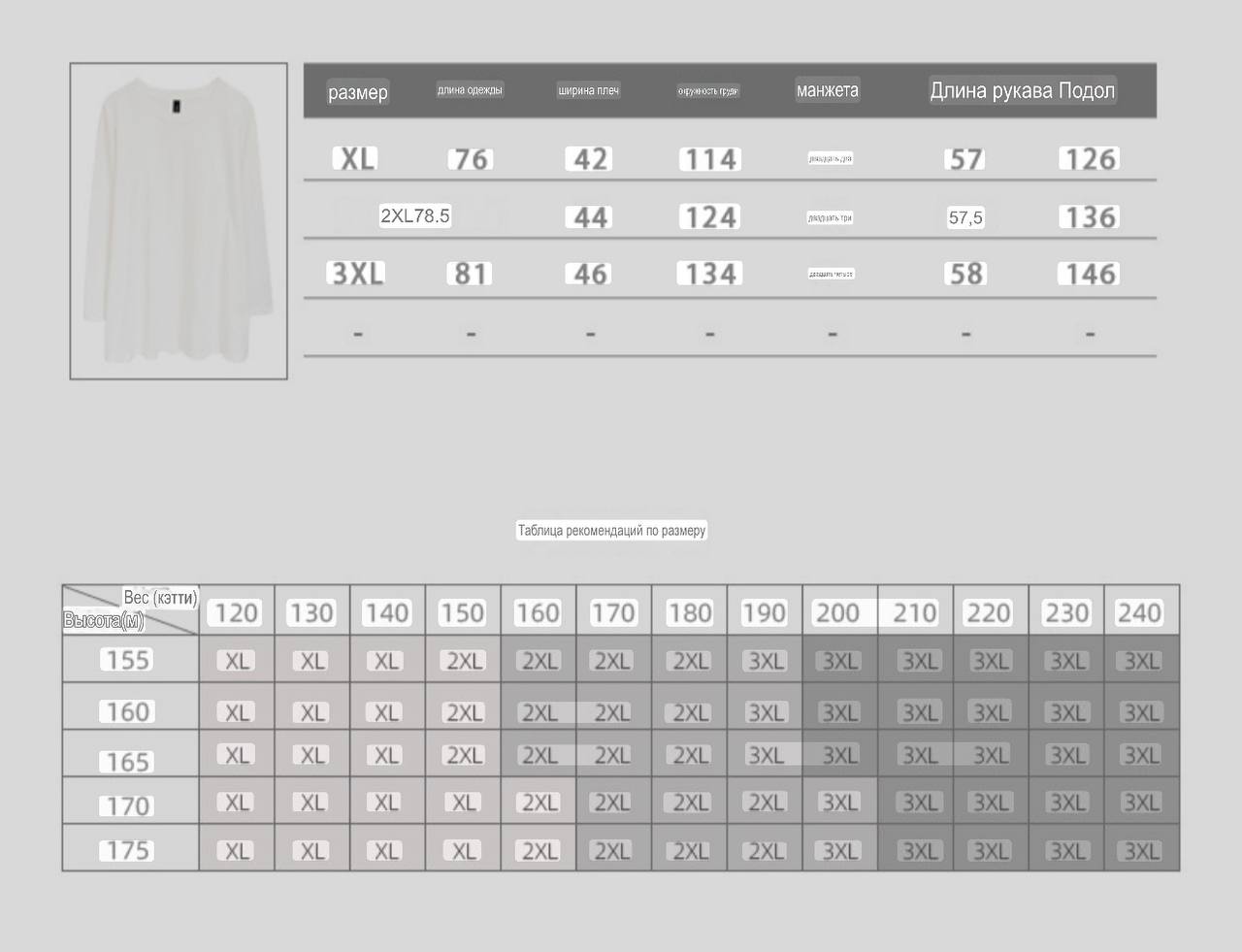Click the garment length value 76
The image size is (1242, 952).
(471, 158)
